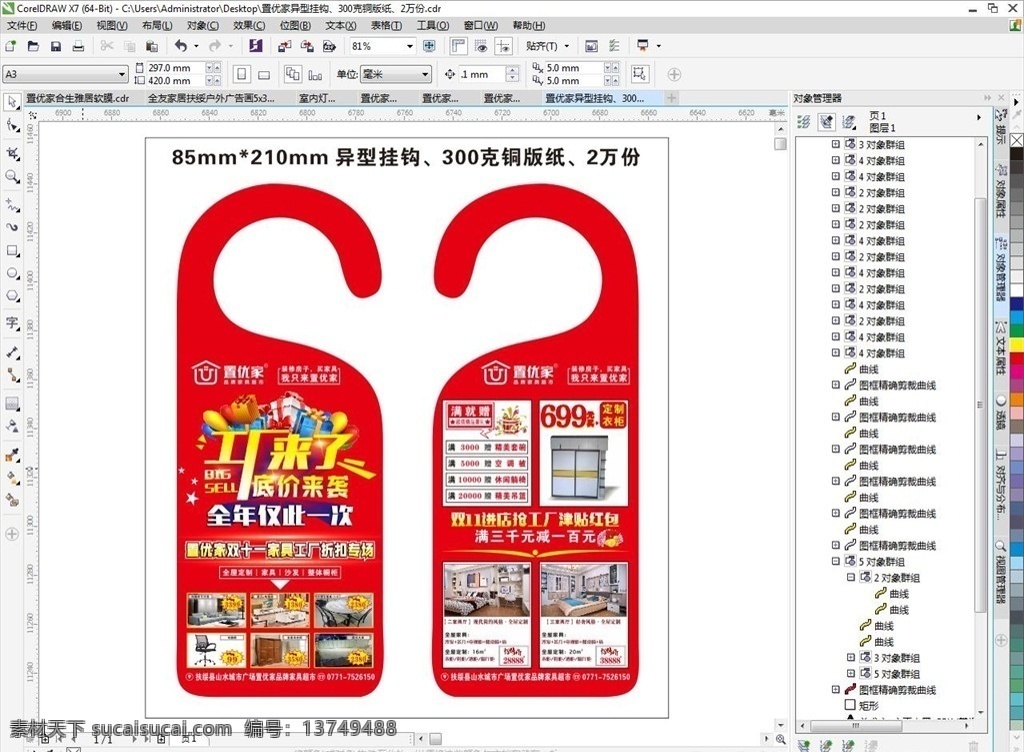Open the zoom level 81% dropdown
Viewport: 1024px width, 752px height.
click(410, 46)
